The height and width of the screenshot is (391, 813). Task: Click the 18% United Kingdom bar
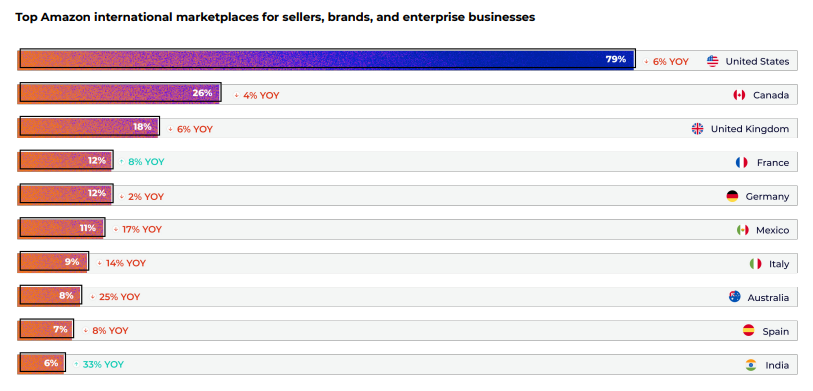[x=89, y=127]
